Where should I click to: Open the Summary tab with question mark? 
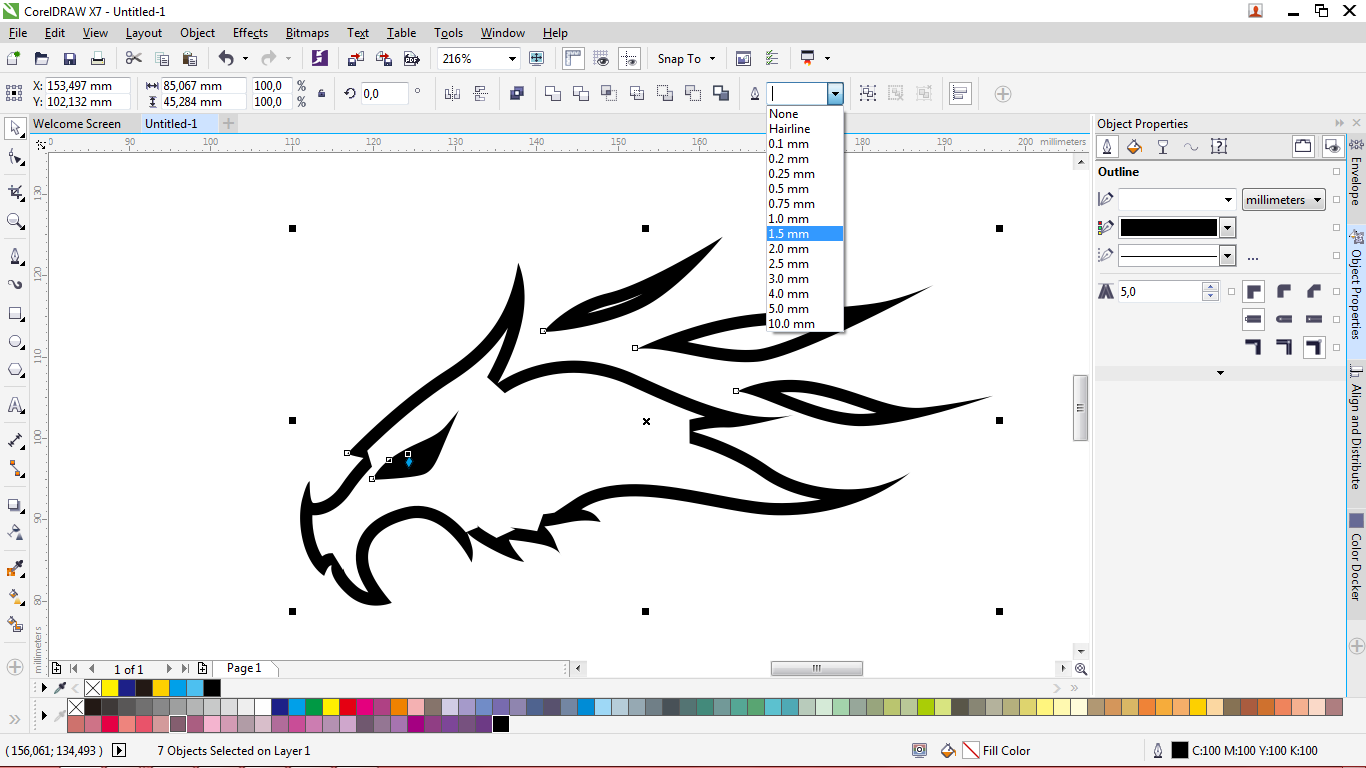(1218, 147)
